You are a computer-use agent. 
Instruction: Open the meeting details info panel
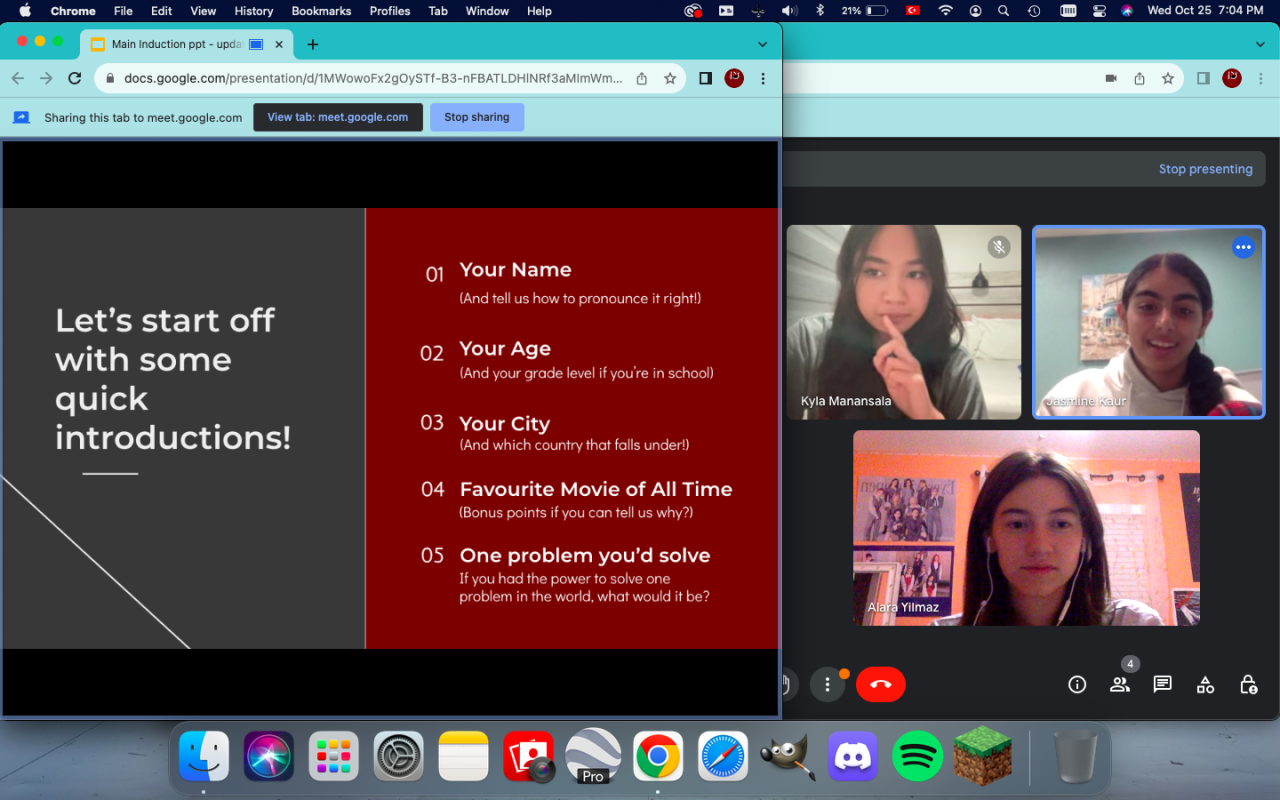tap(1077, 685)
